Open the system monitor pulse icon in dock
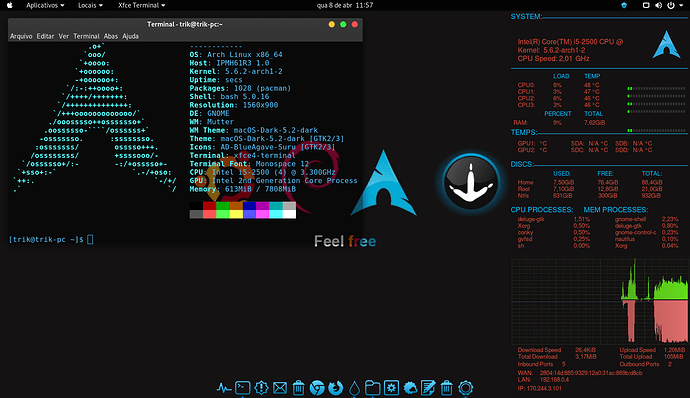This screenshot has height=398, width=690. [224, 388]
